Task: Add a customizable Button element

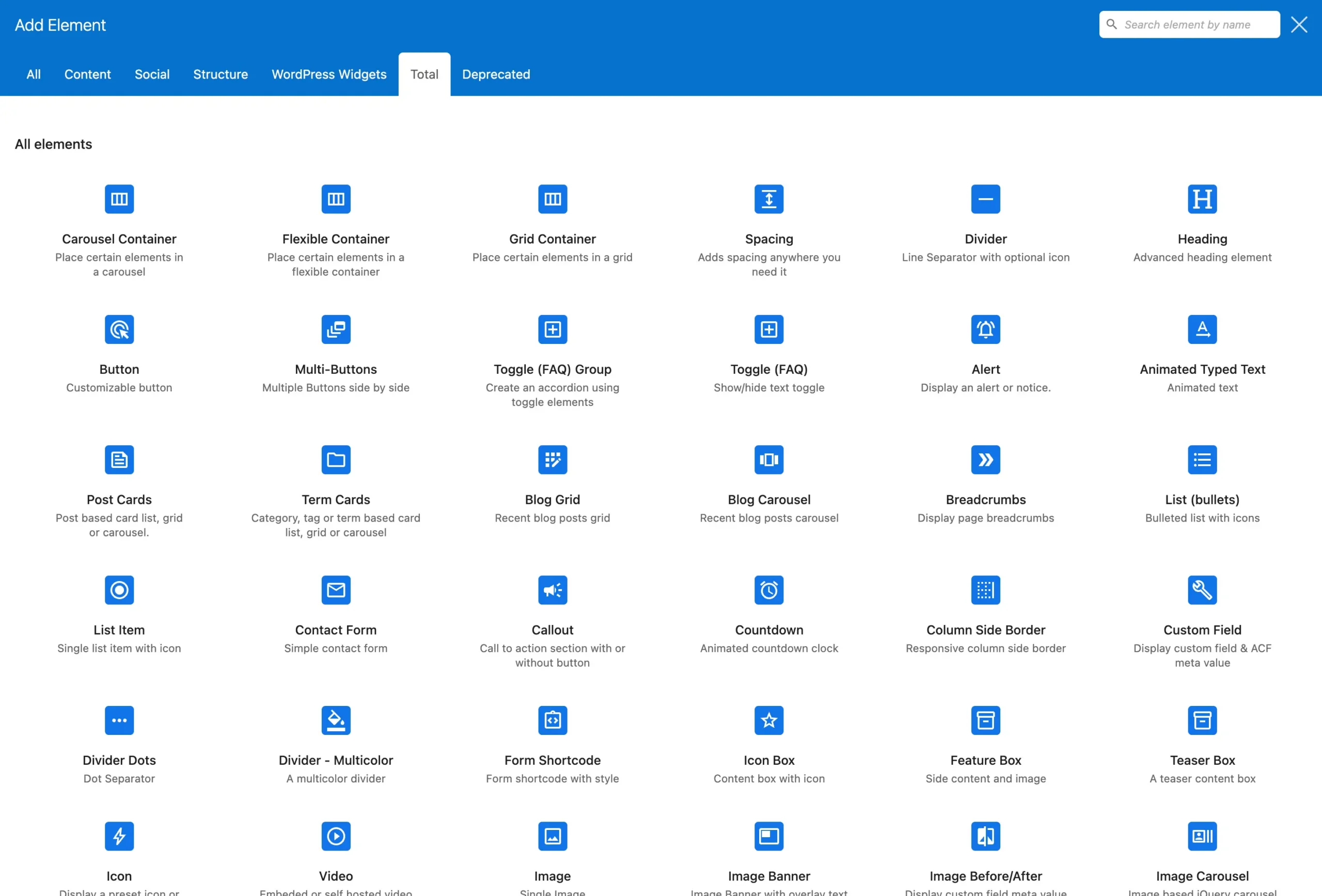Action: [119, 350]
